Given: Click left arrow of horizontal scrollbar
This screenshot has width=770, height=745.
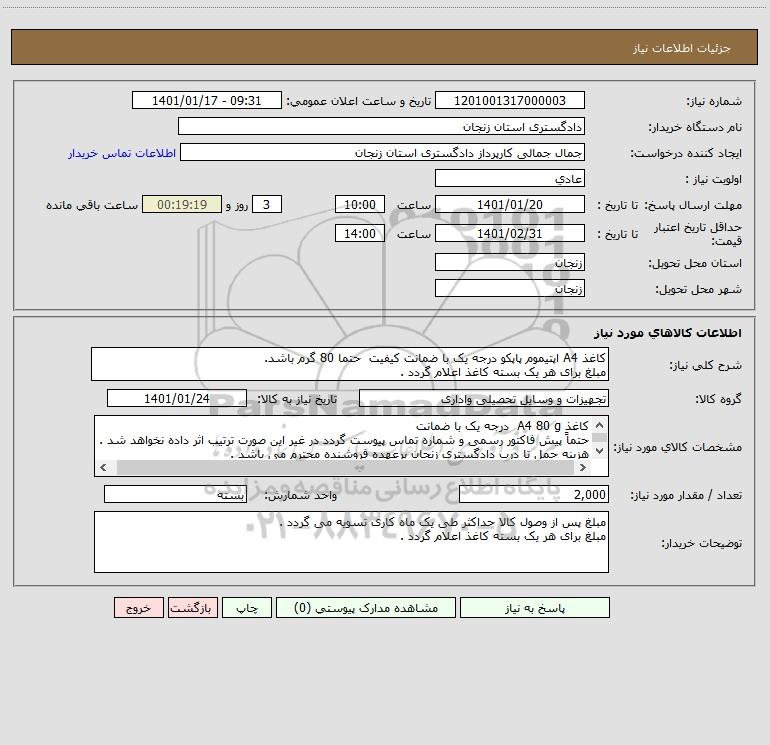Looking at the screenshot, I should point(103,468).
